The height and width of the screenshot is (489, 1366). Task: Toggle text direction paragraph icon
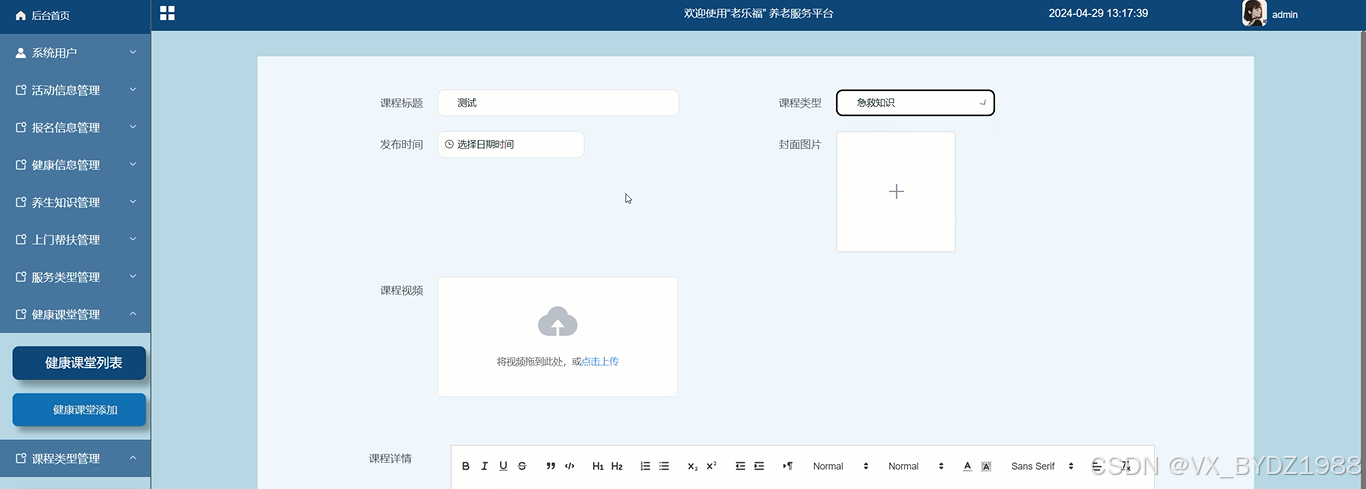click(x=788, y=466)
